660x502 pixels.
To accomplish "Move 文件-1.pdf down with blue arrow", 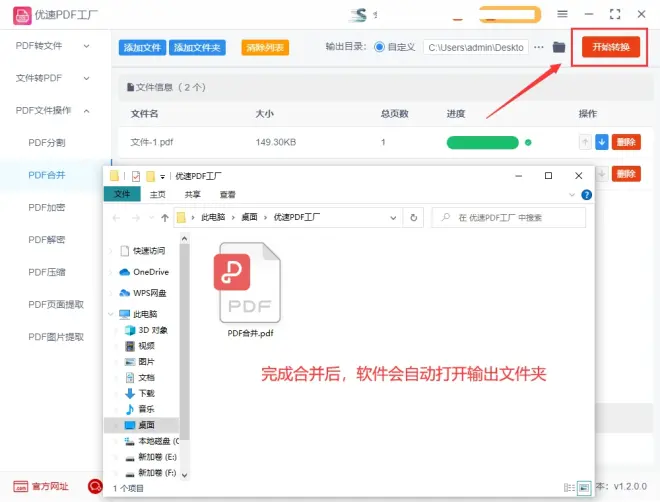I will 602,142.
